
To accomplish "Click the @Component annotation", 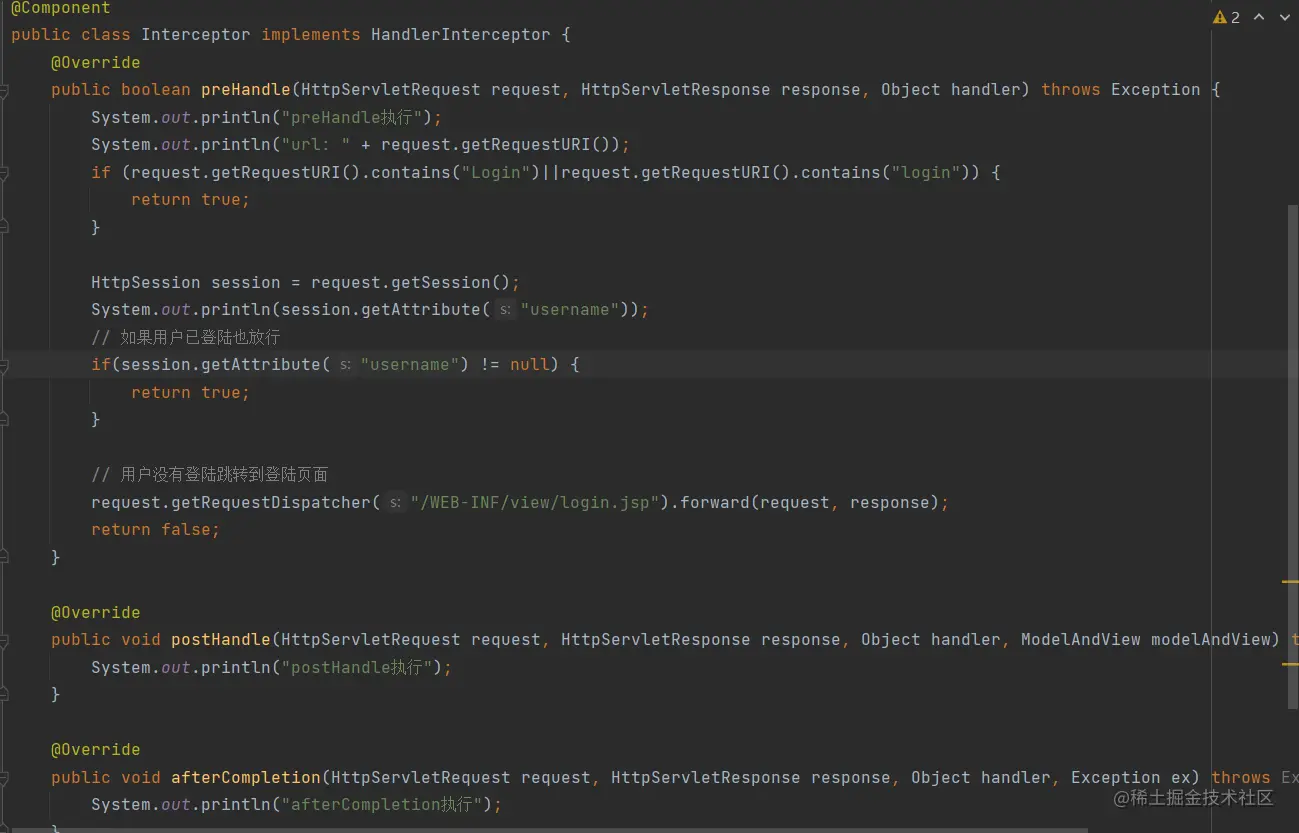I will click(x=60, y=8).
